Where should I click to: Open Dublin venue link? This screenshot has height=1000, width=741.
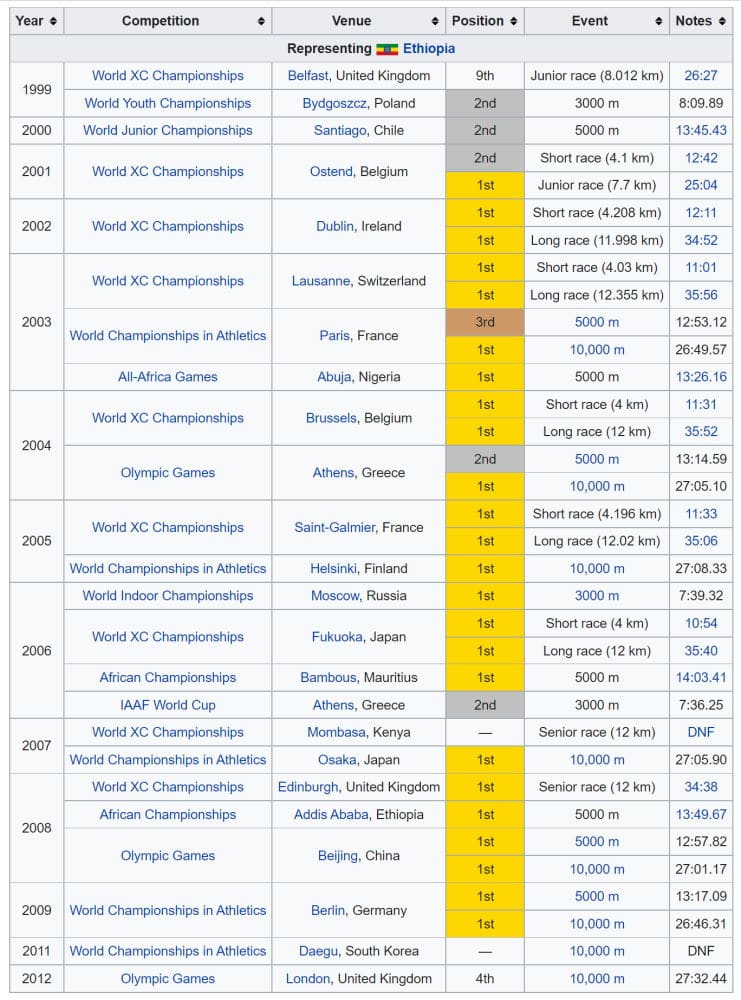click(x=335, y=226)
